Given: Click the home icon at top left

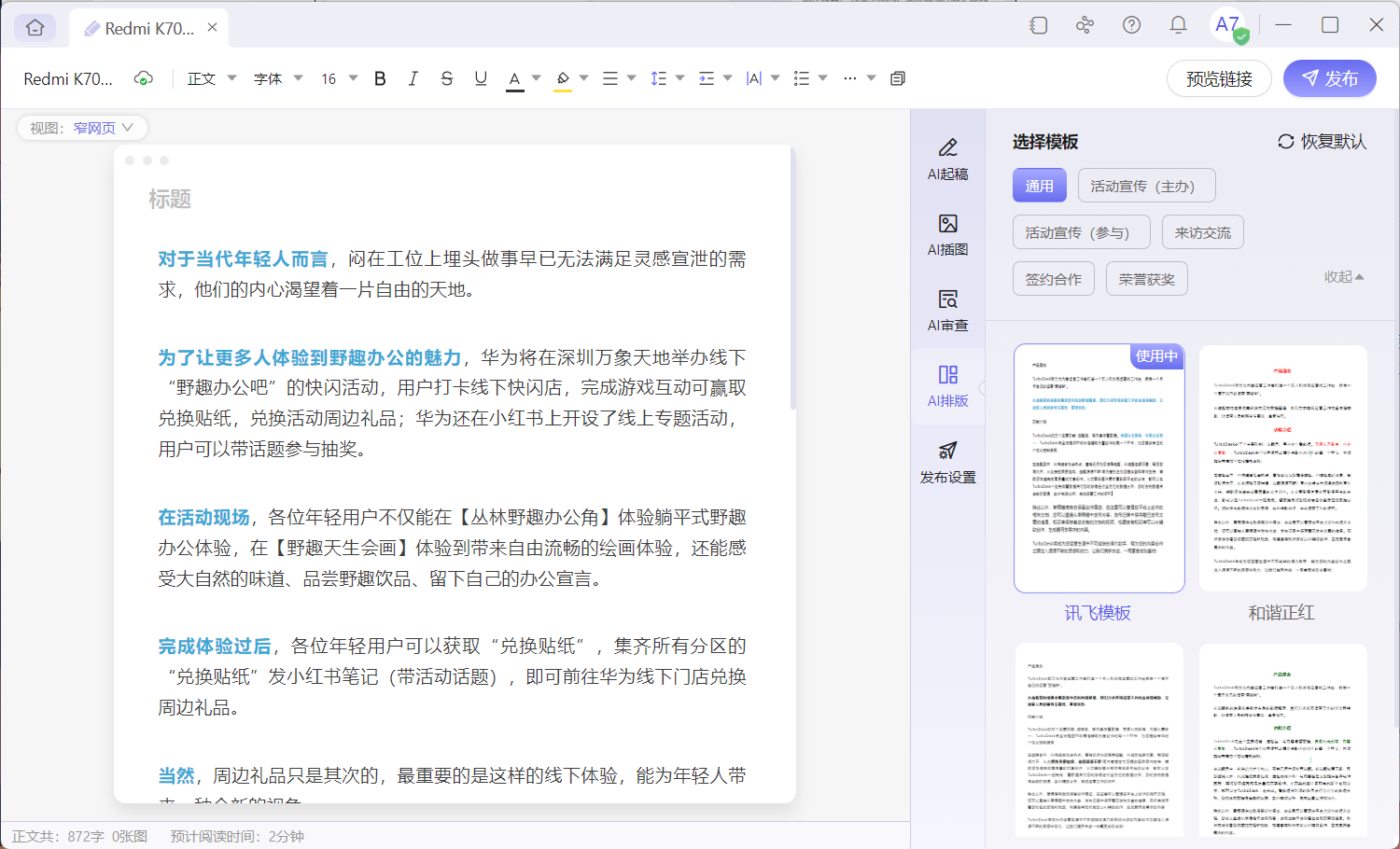Looking at the screenshot, I should tap(35, 27).
